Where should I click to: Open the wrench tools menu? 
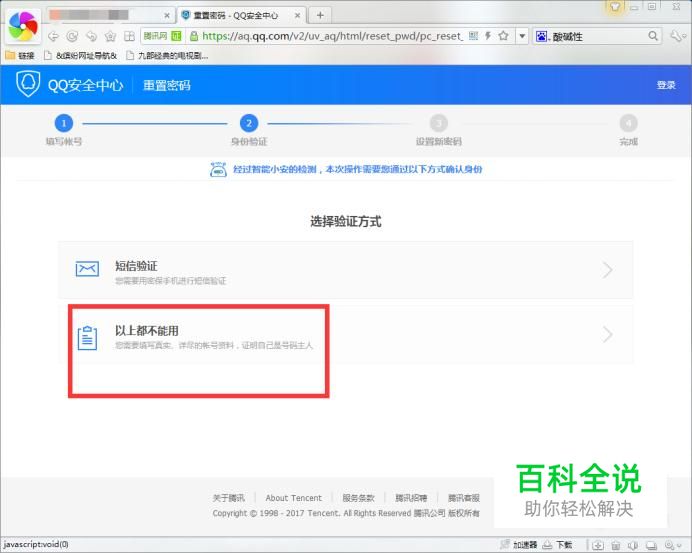click(676, 36)
